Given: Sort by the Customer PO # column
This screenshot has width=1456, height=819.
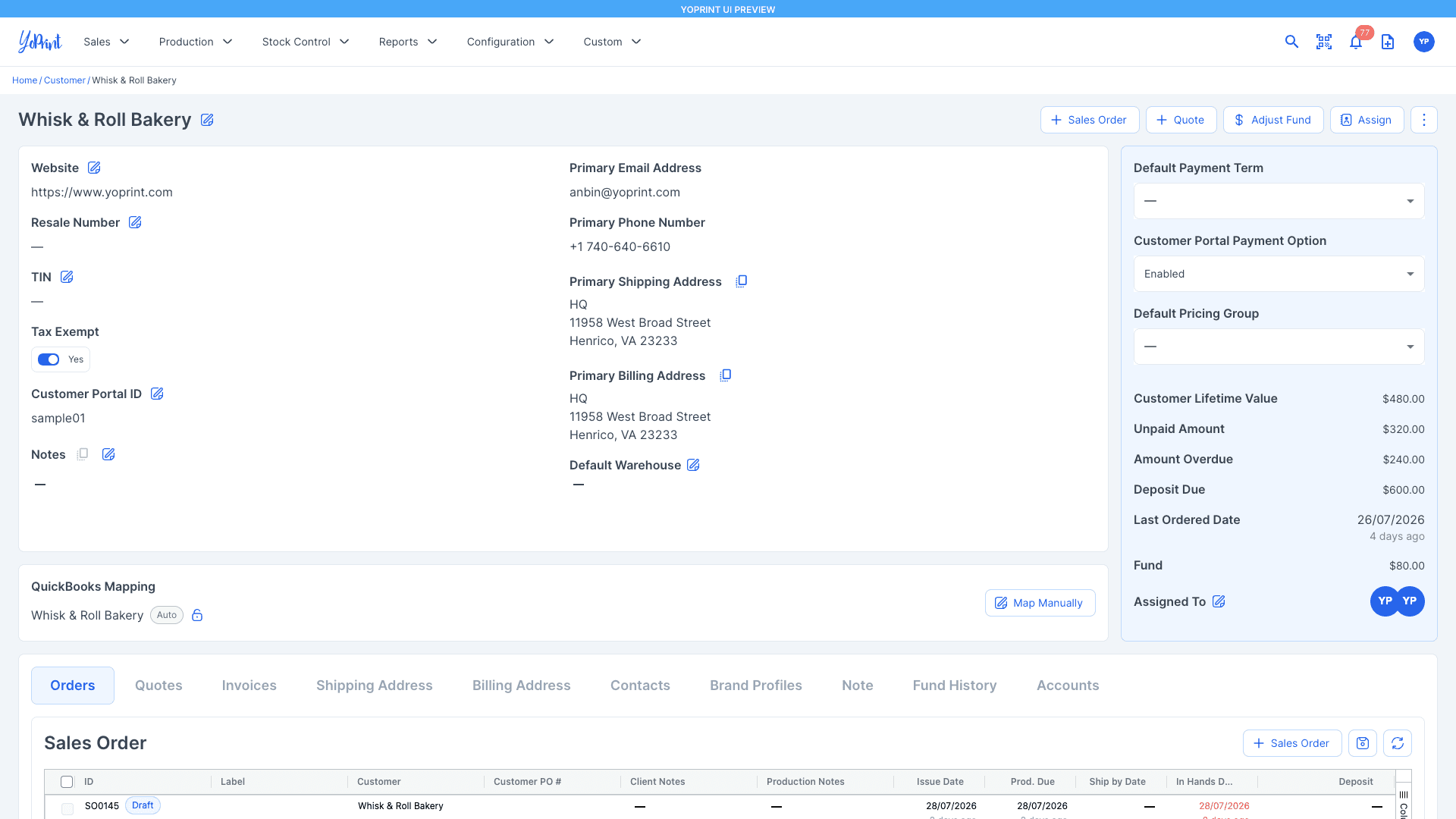Looking at the screenshot, I should point(527,782).
